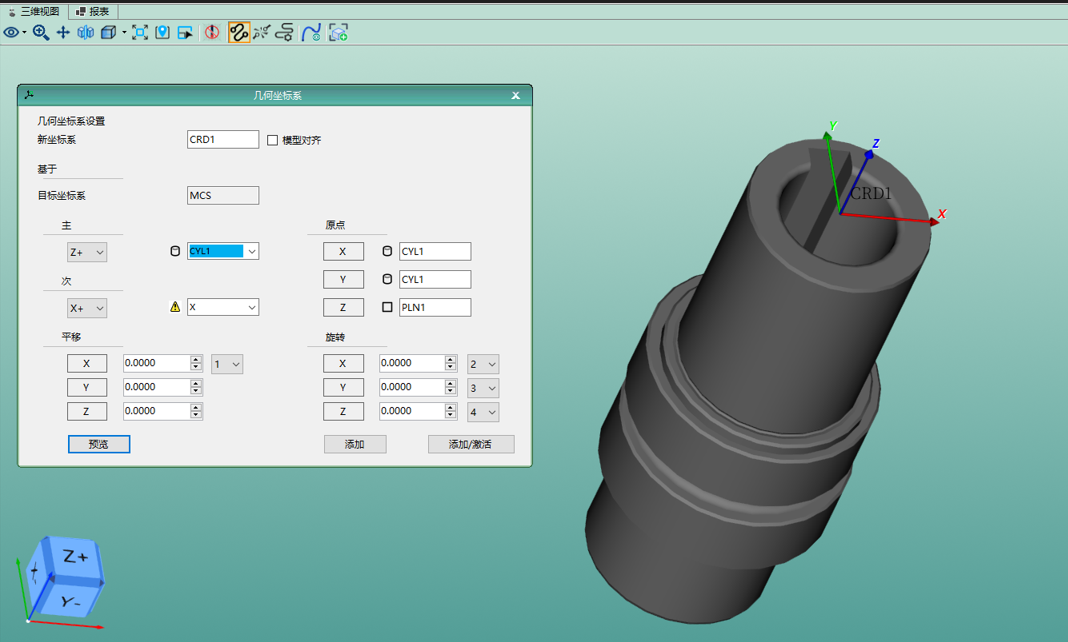This screenshot has height=642, width=1068.
Task: Open the 旋转 order dropdown showing 3
Action: click(x=483, y=388)
